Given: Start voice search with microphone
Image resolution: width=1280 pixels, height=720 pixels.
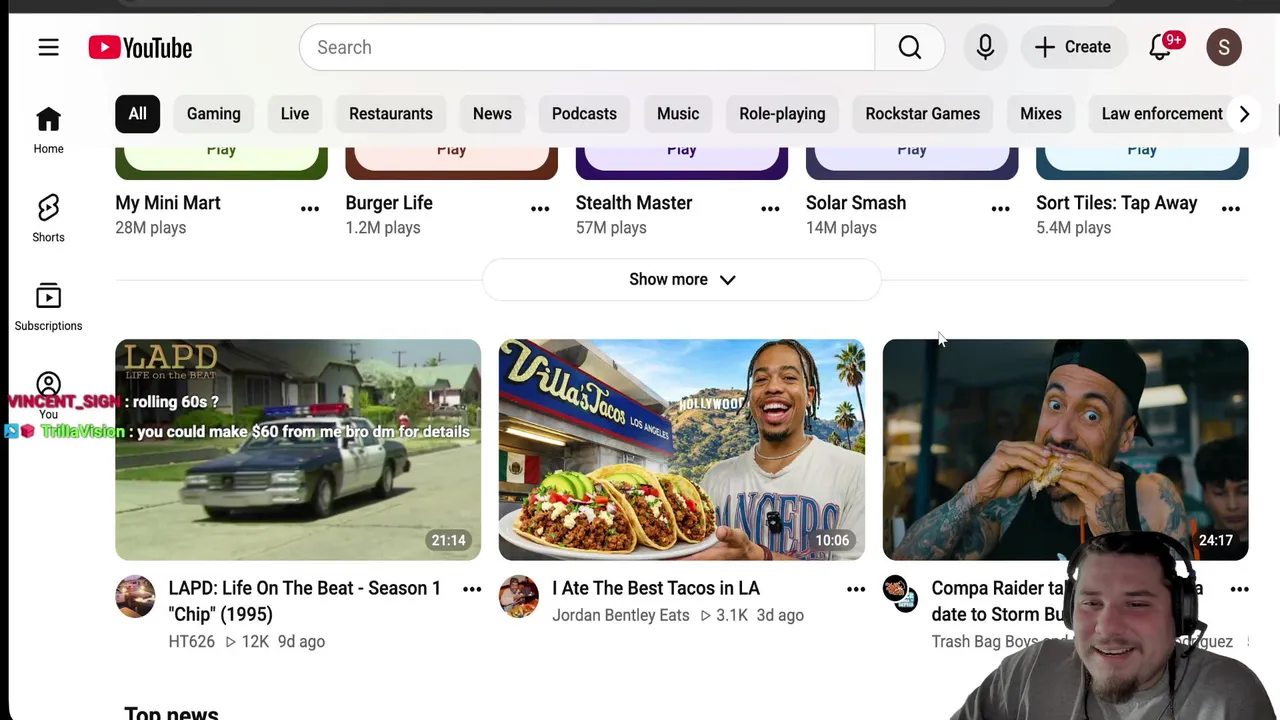Looking at the screenshot, I should (985, 47).
